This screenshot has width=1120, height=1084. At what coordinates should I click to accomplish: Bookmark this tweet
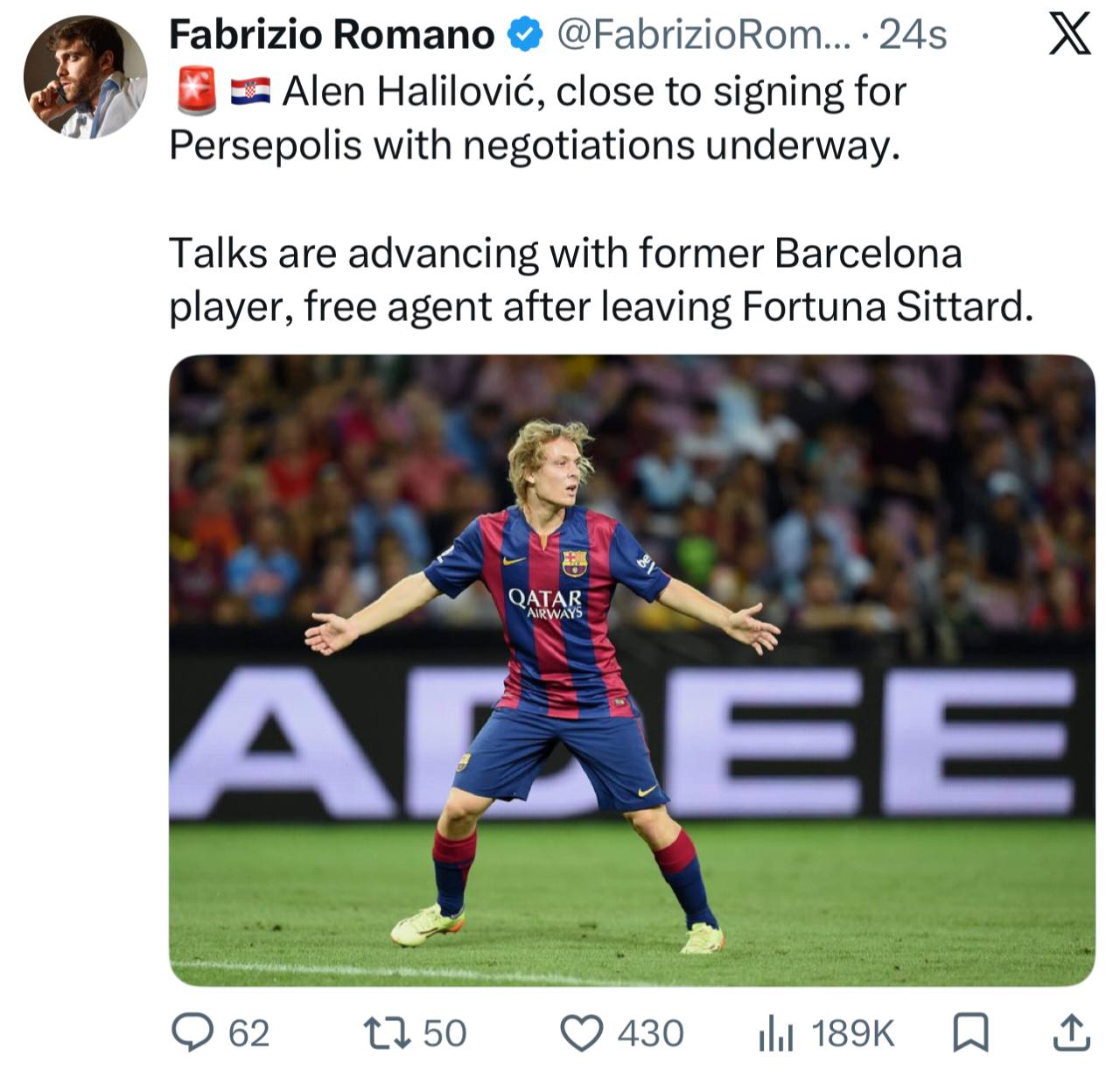[970, 1033]
